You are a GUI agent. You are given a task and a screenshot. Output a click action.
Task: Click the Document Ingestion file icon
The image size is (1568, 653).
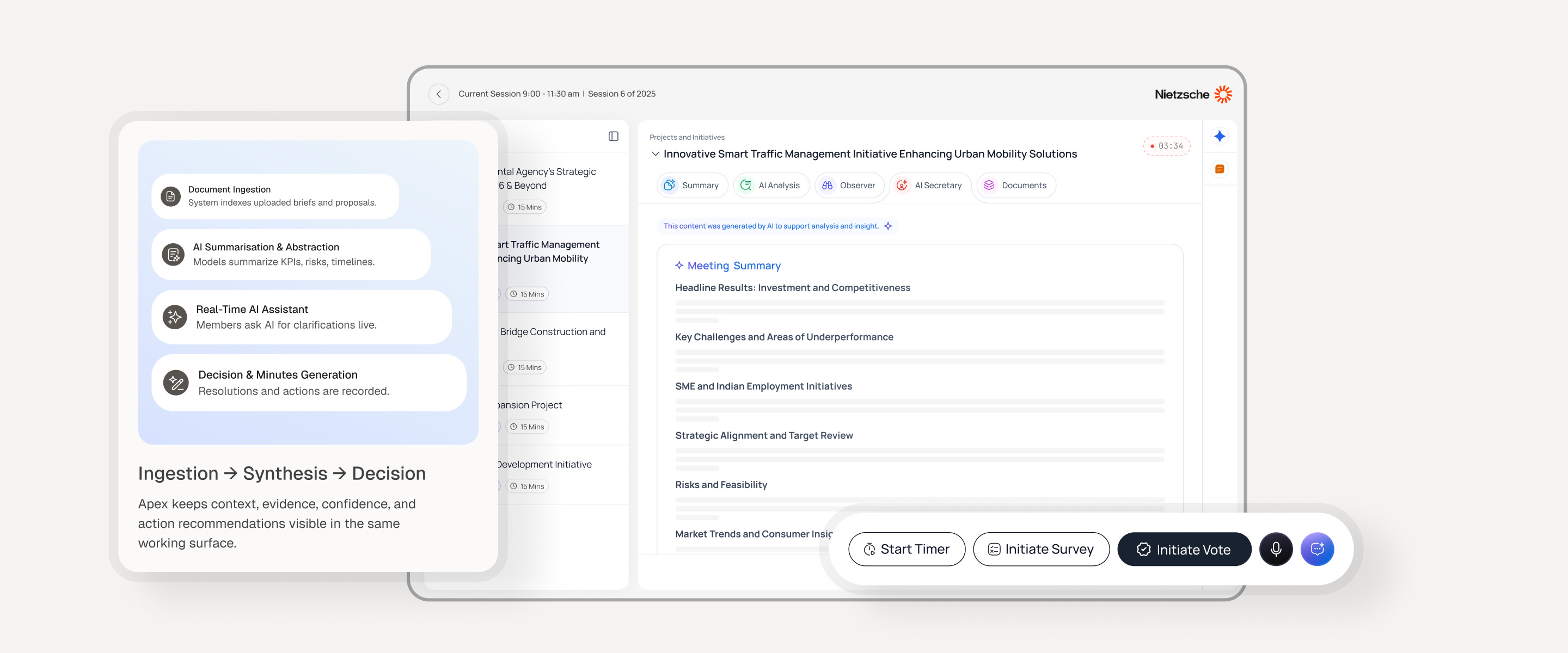pos(170,196)
